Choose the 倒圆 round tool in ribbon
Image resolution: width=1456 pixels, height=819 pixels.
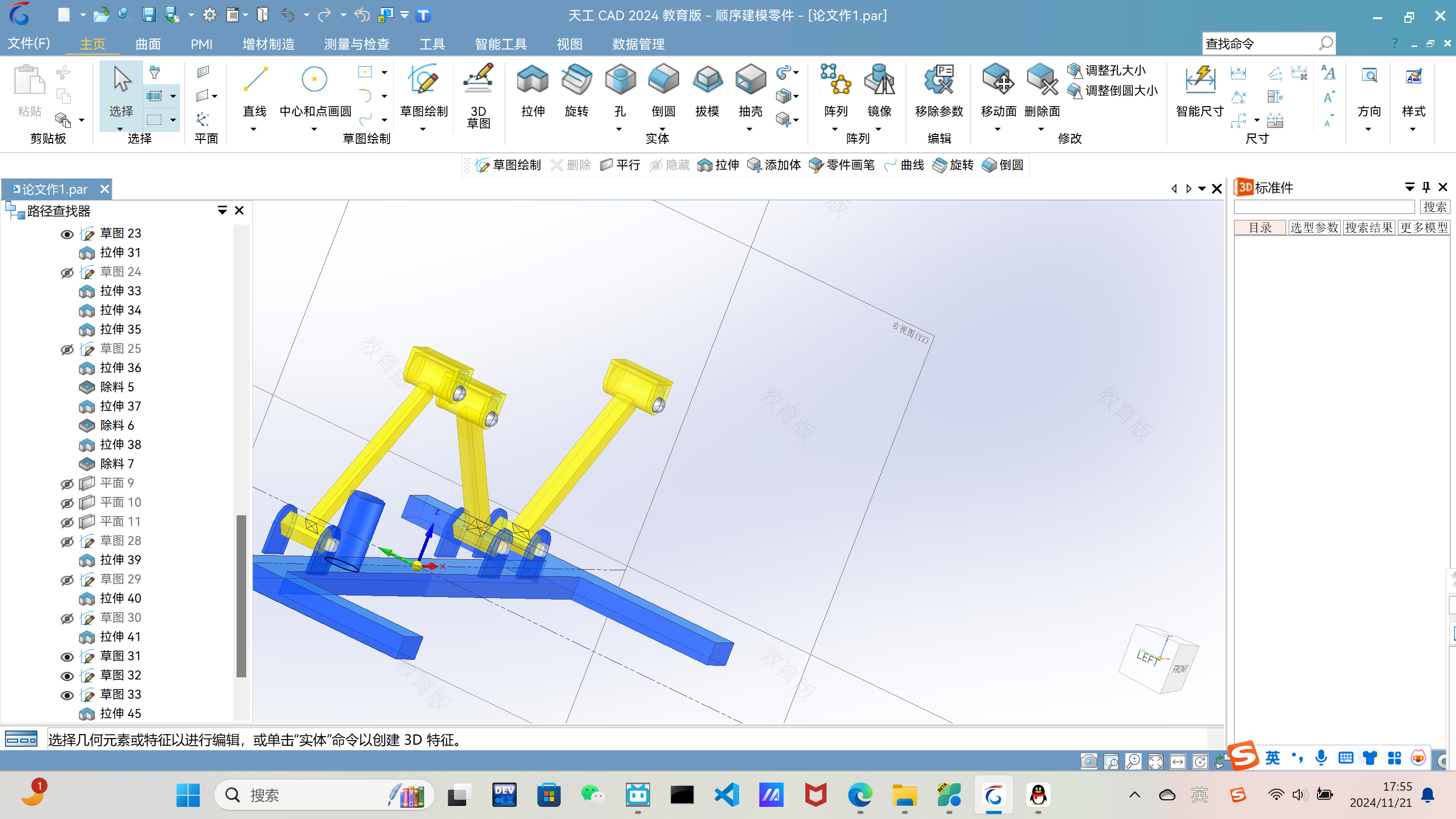664,90
